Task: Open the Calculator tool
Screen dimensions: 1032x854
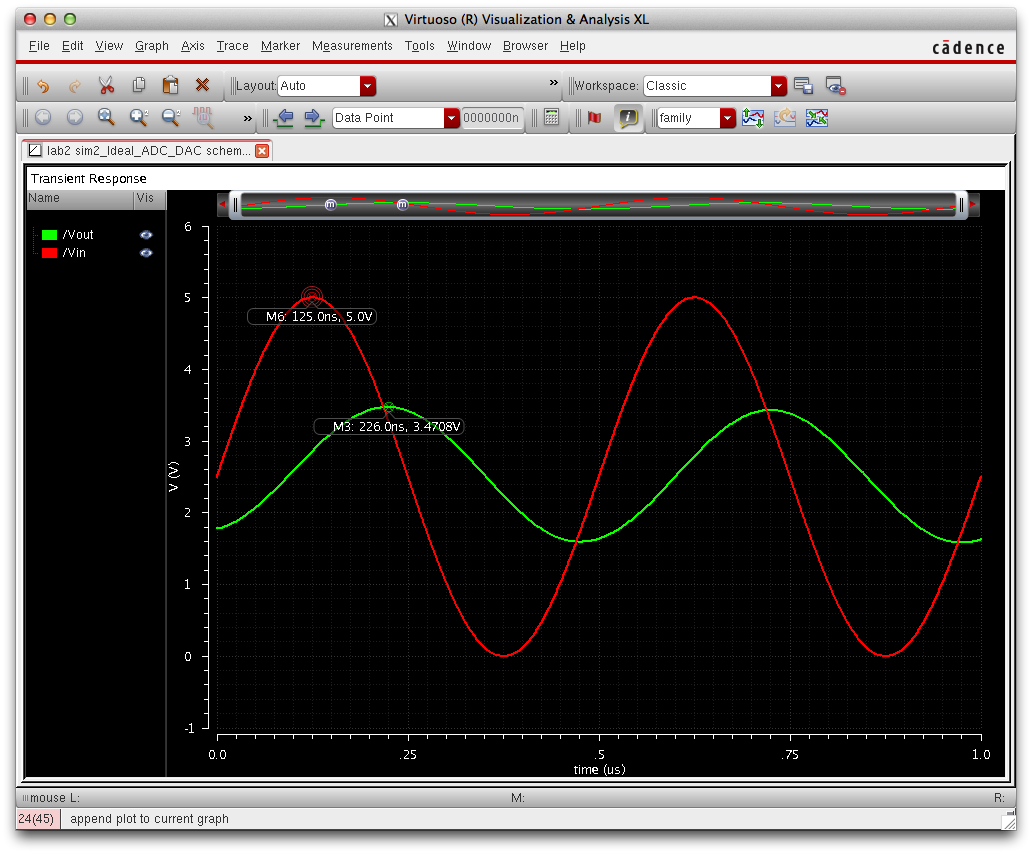Action: [551, 118]
